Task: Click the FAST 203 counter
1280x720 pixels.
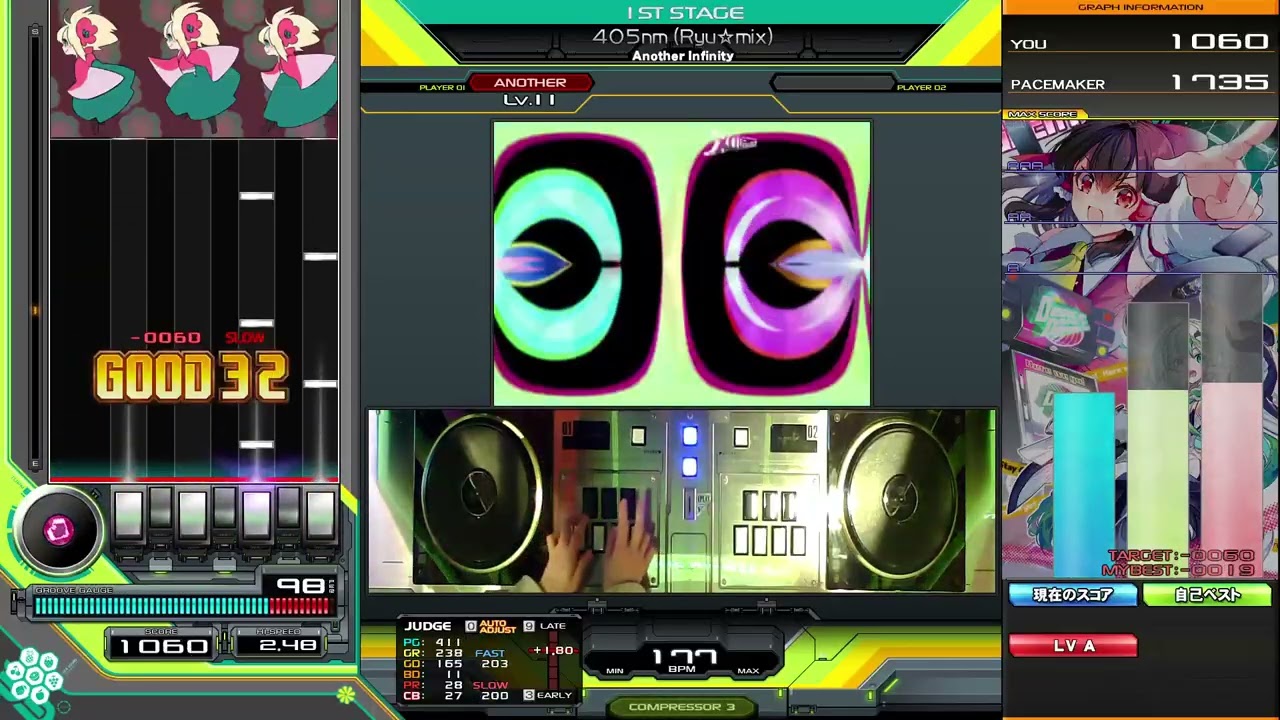Action: (x=491, y=658)
